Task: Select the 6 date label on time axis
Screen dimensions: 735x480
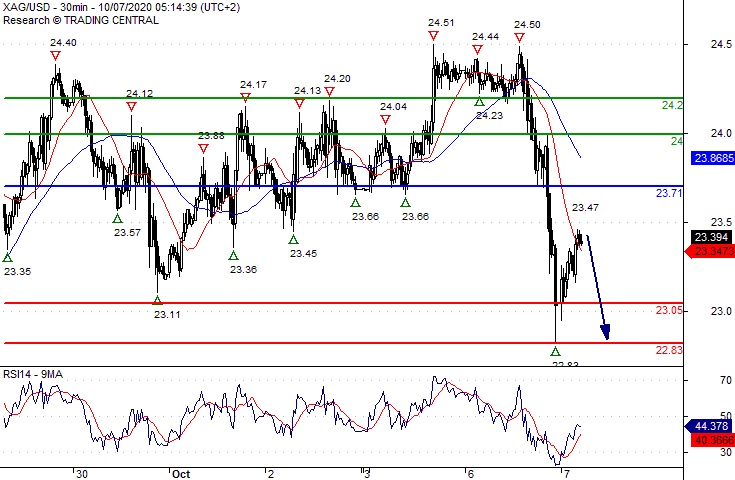Action: click(x=471, y=474)
